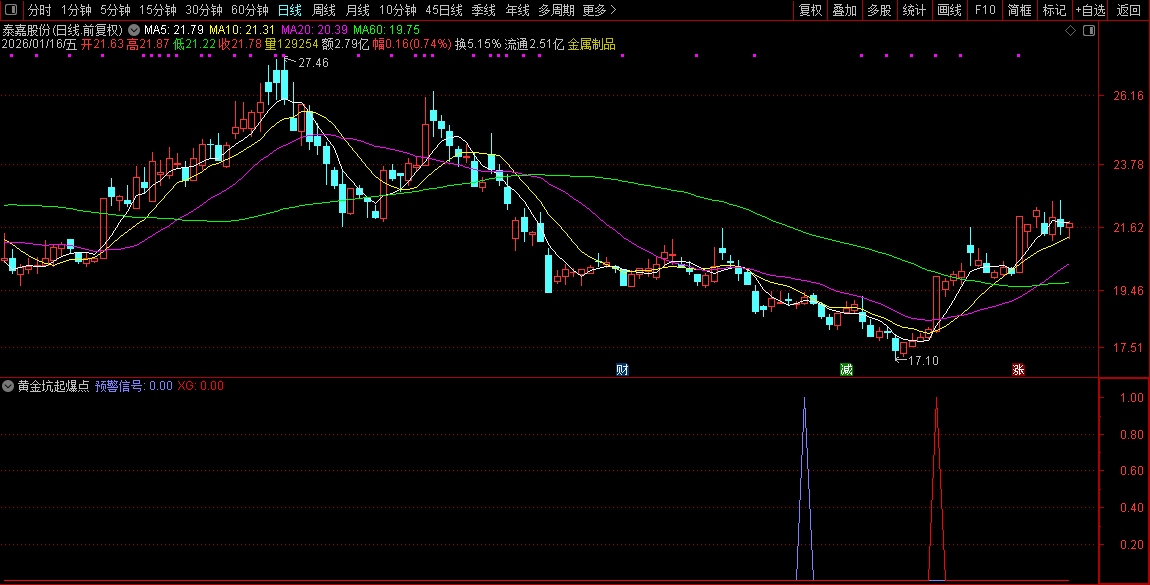The width and height of the screenshot is (1150, 585).
Task: Select the 分时 intraday tab
Action: pos(40,10)
